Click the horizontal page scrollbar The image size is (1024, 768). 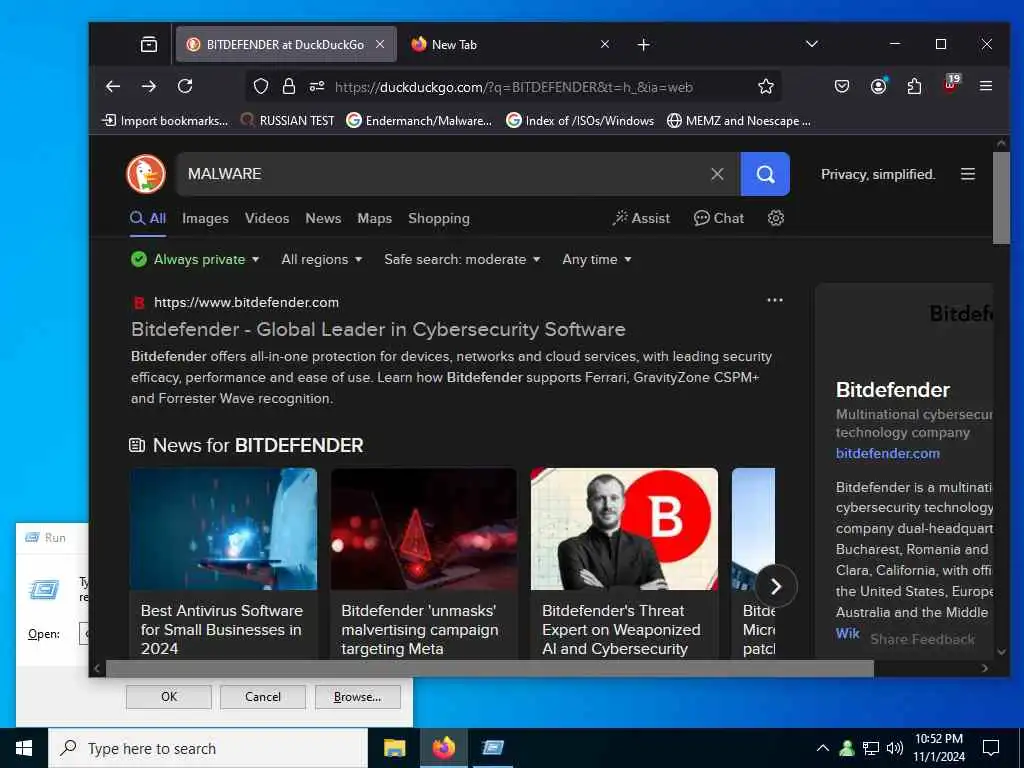point(490,668)
